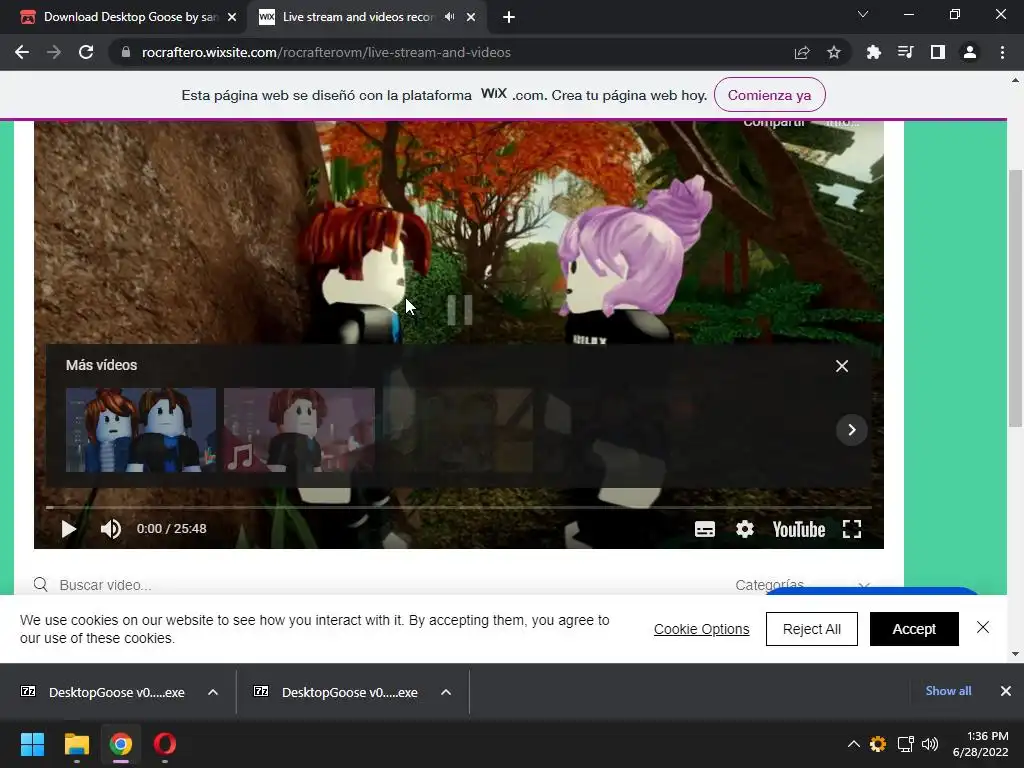Play the YouTube video
This screenshot has width=1024, height=768.
tap(68, 529)
